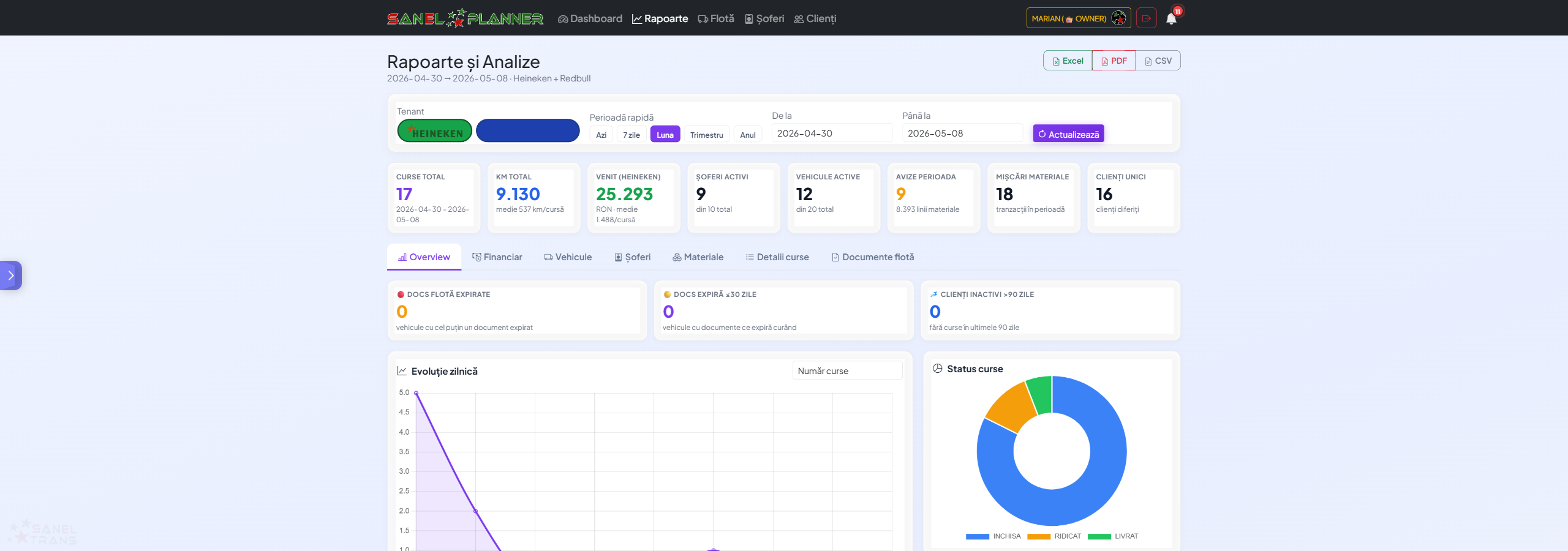Image resolution: width=1568 pixels, height=551 pixels.
Task: Select the 7 zile quick period
Action: (631, 135)
